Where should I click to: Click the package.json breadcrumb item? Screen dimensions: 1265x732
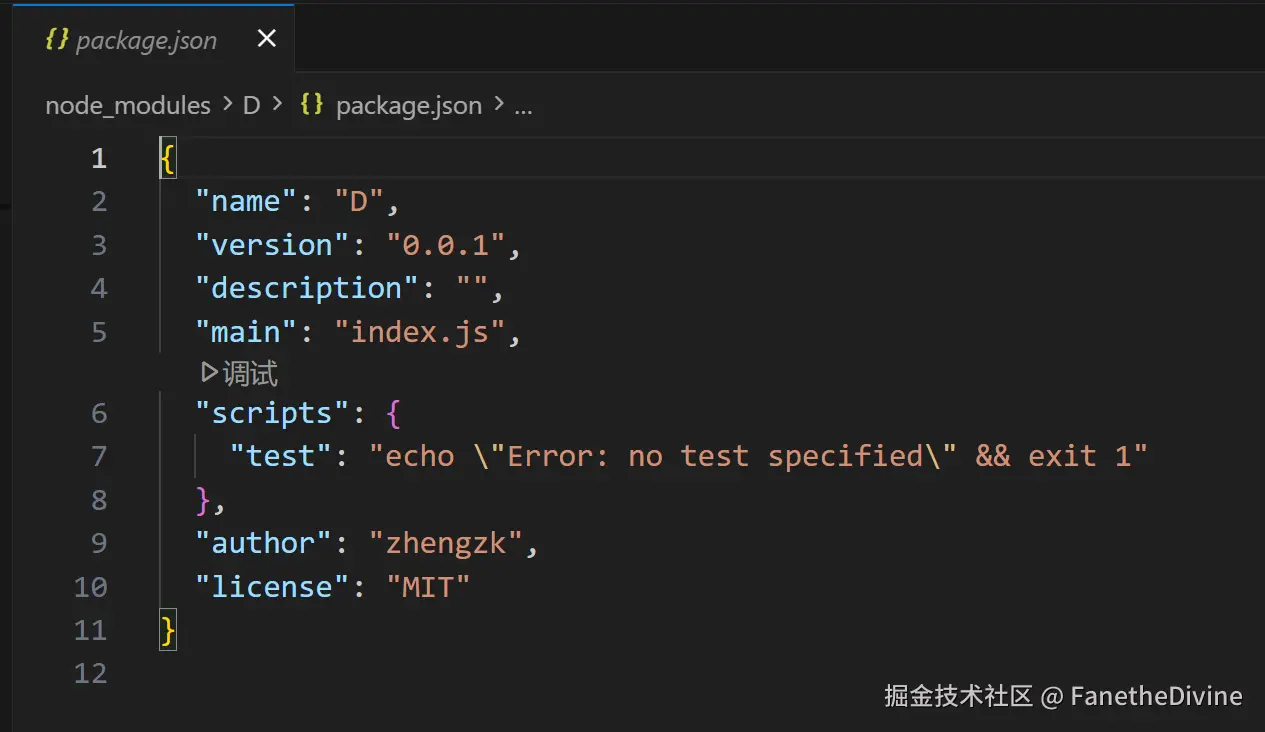pos(409,106)
